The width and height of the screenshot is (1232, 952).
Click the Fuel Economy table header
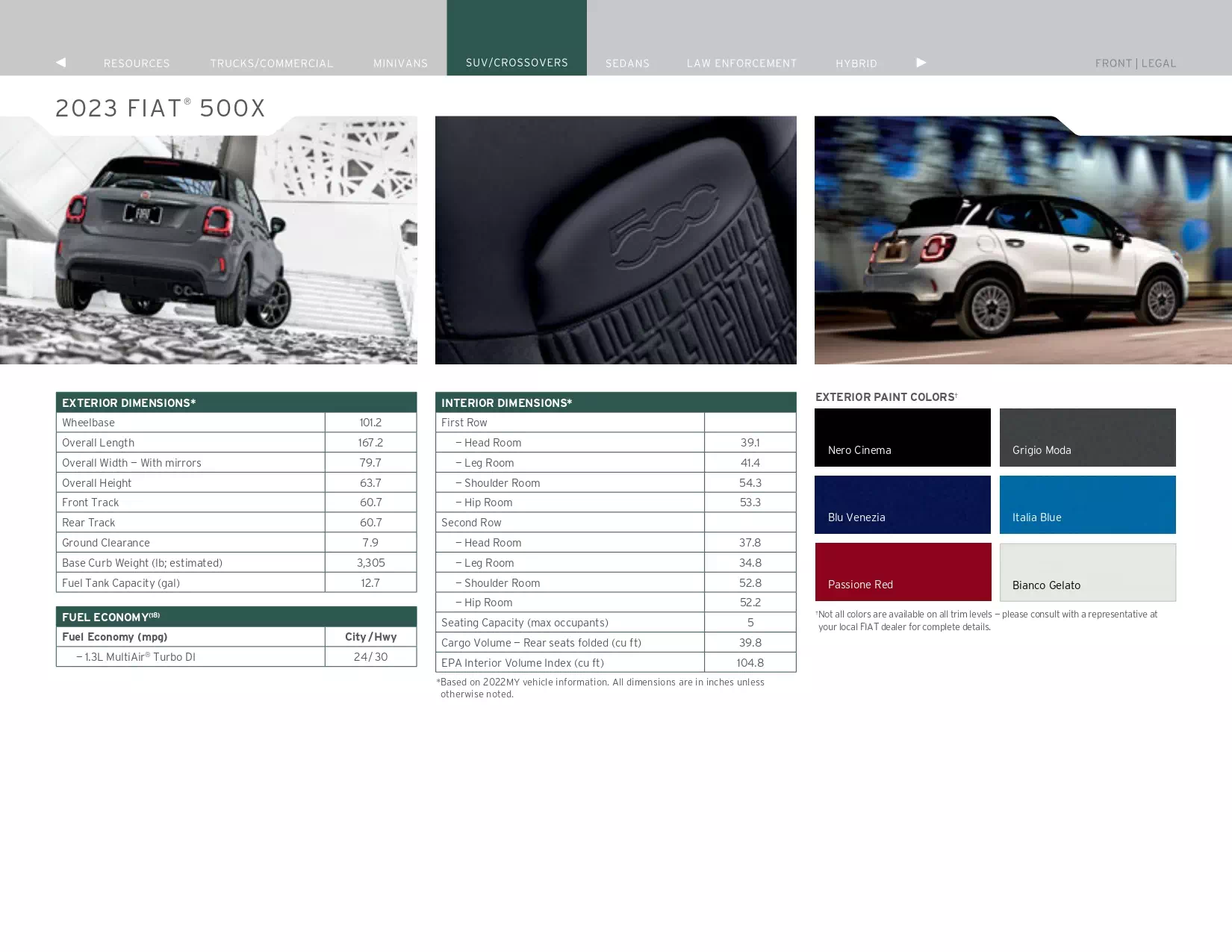(236, 617)
